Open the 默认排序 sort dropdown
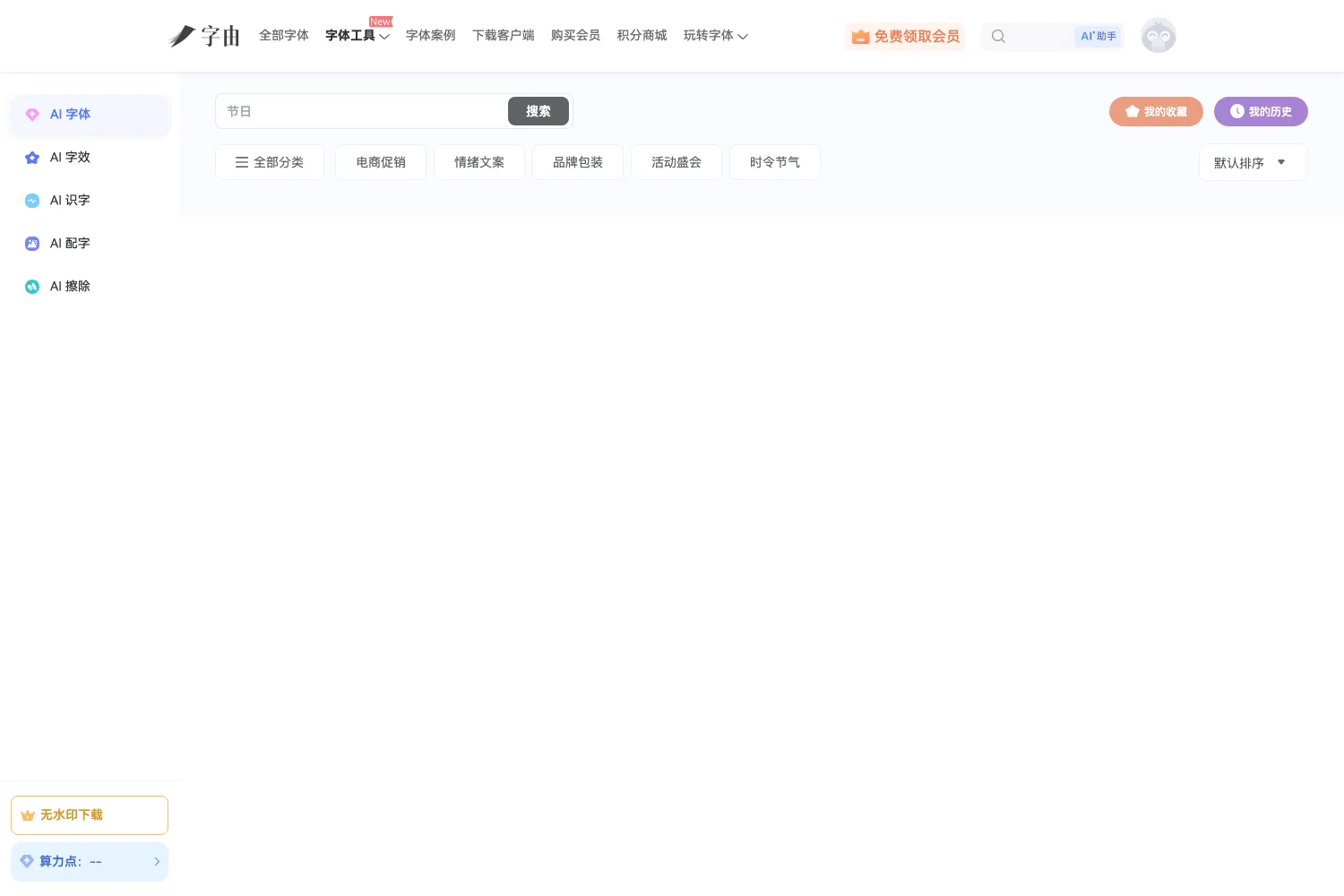Image resolution: width=1344 pixels, height=896 pixels. pos(1254,163)
